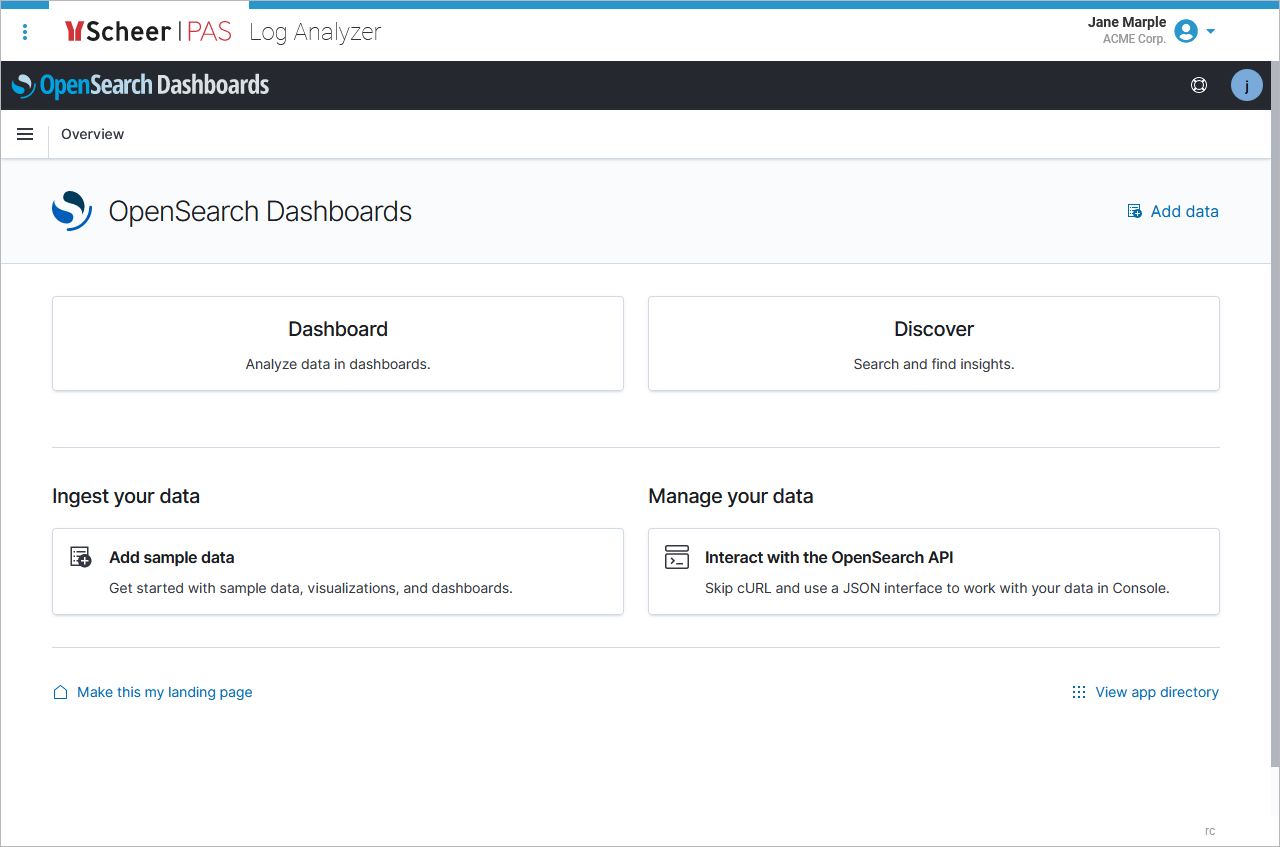Image resolution: width=1280 pixels, height=847 pixels.
Task: Click the grid icon beside View app directory
Action: click(1079, 692)
